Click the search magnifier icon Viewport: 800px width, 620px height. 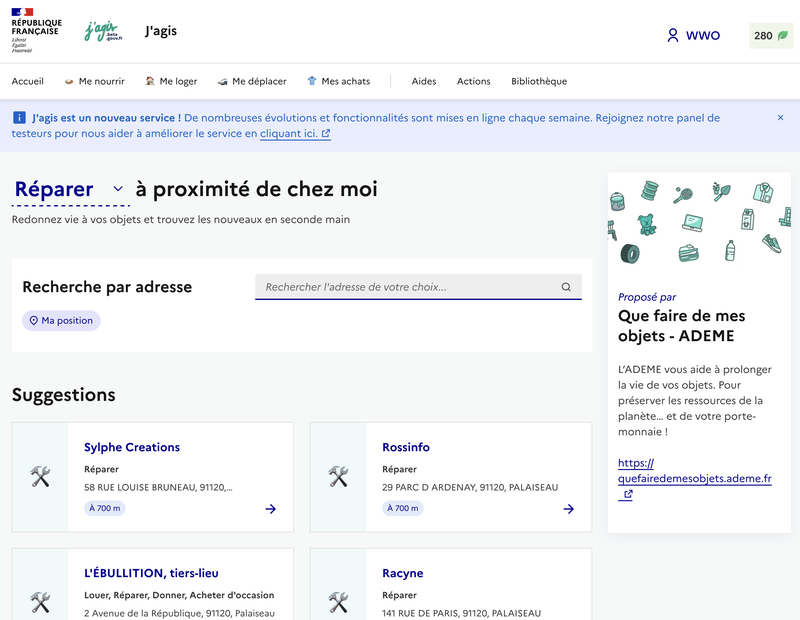566,287
